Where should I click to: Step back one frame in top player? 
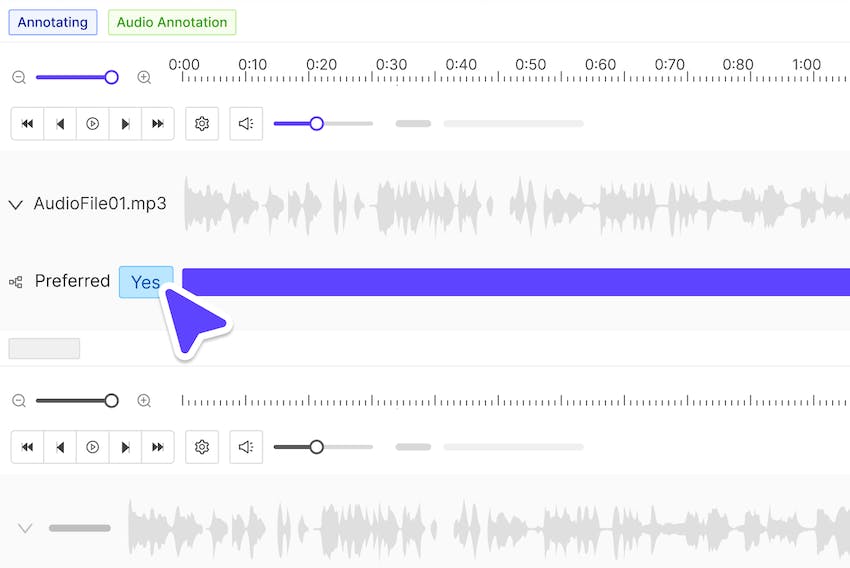(x=60, y=124)
